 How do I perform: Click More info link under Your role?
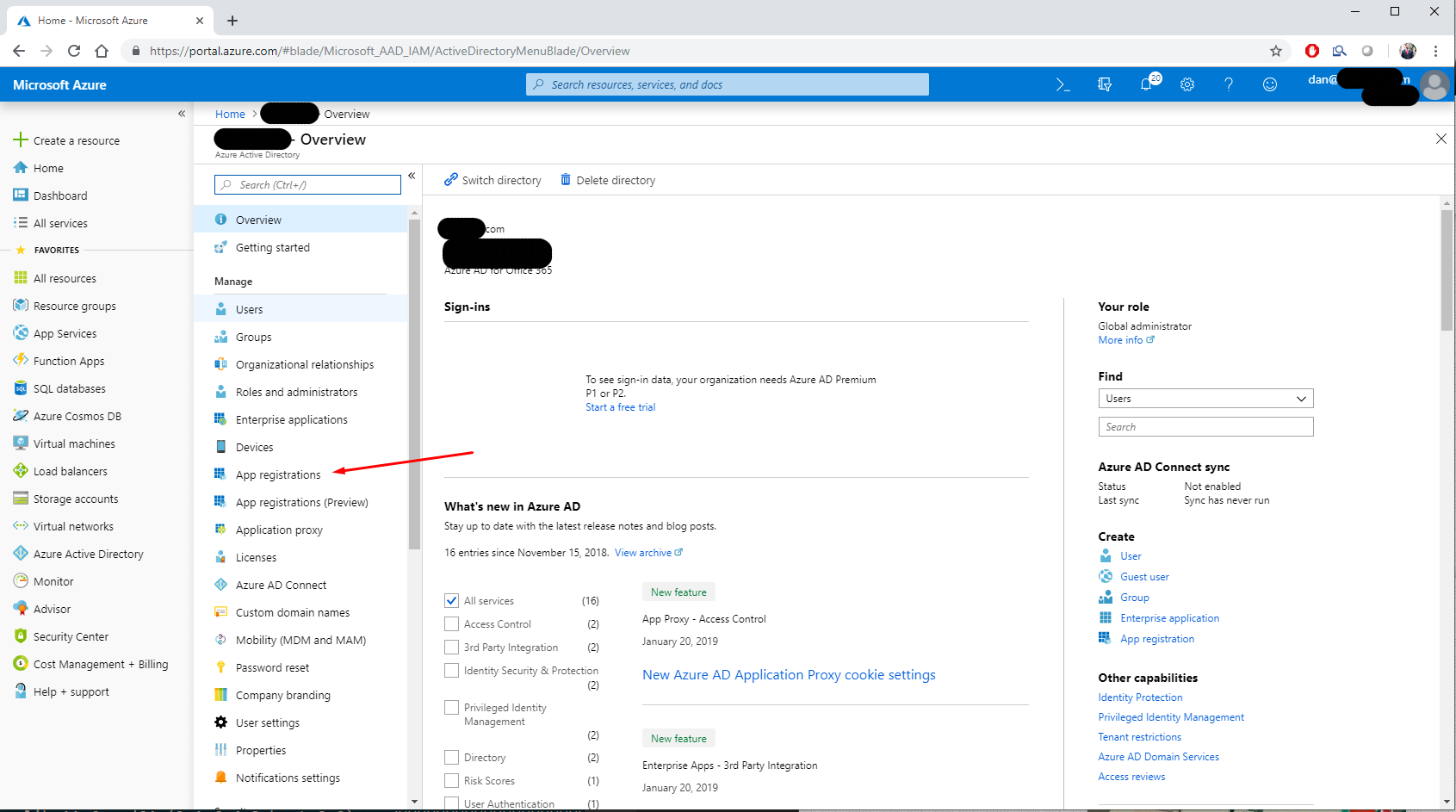(1125, 340)
